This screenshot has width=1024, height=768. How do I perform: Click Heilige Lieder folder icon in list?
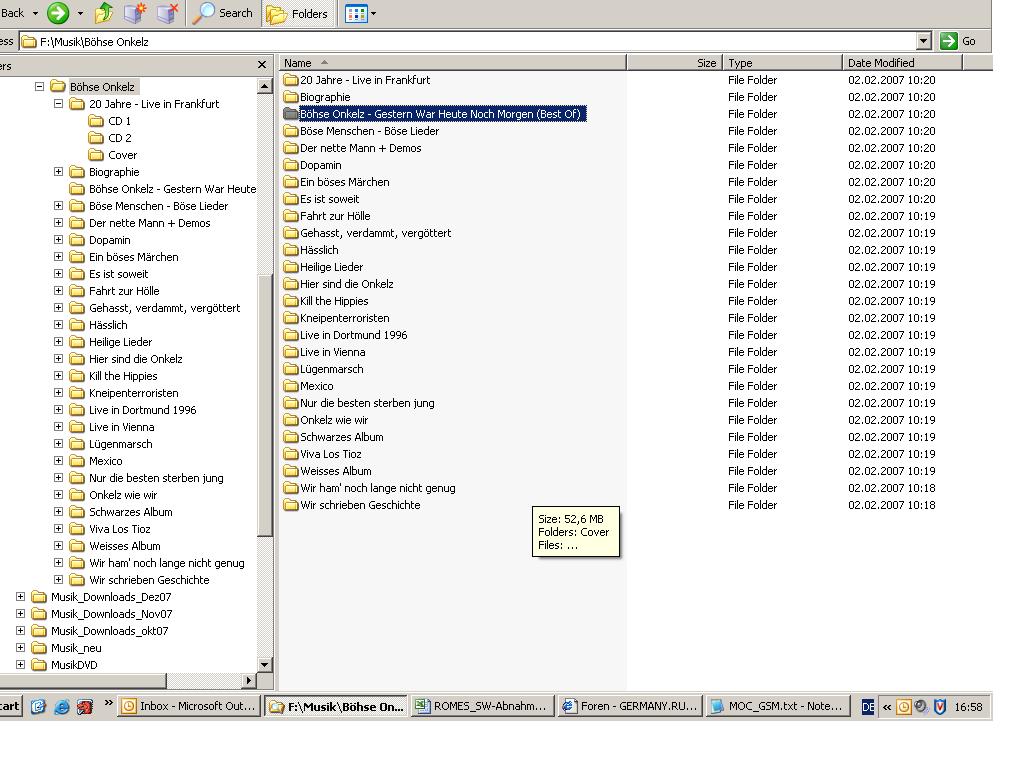[291, 266]
